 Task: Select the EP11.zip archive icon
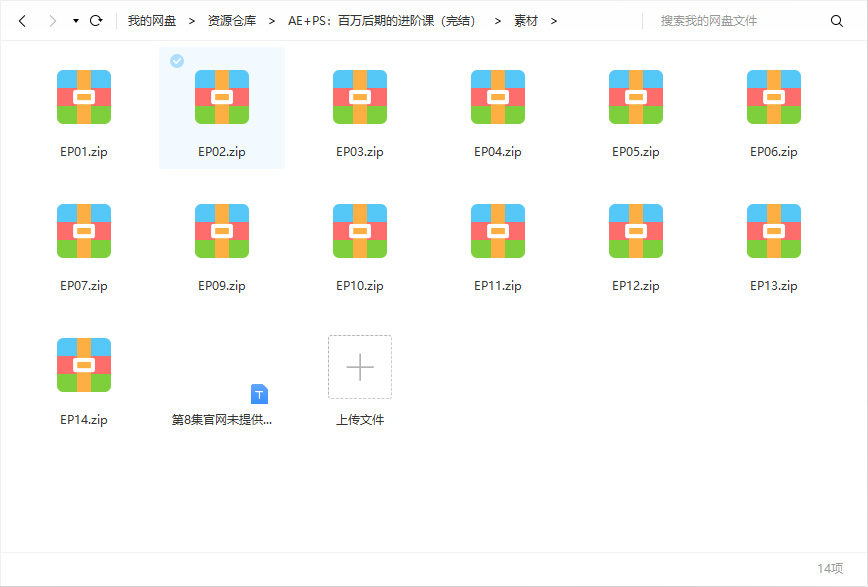(x=498, y=231)
